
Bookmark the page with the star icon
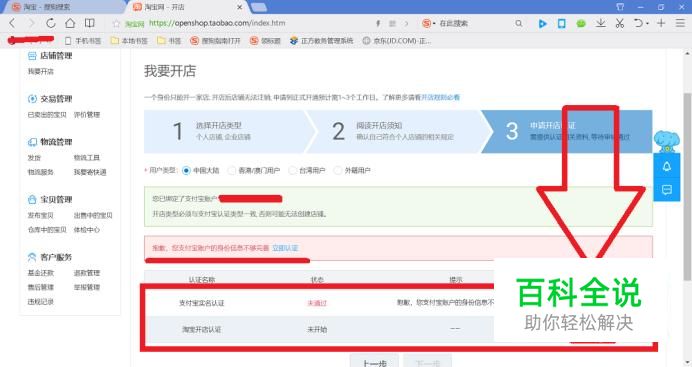[116, 23]
